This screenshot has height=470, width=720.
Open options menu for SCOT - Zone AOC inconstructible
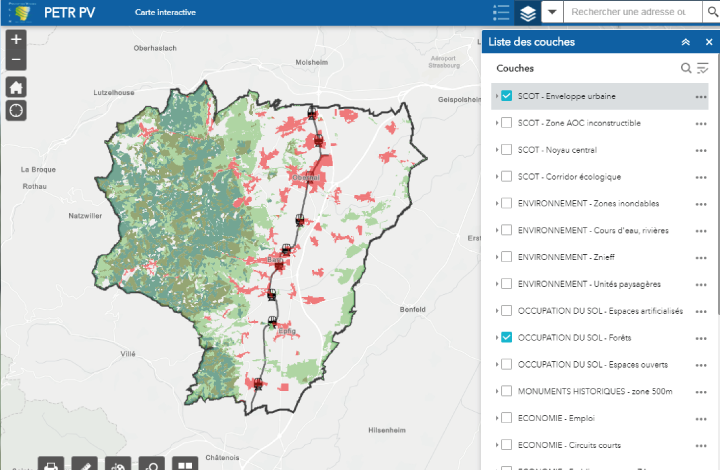click(701, 124)
